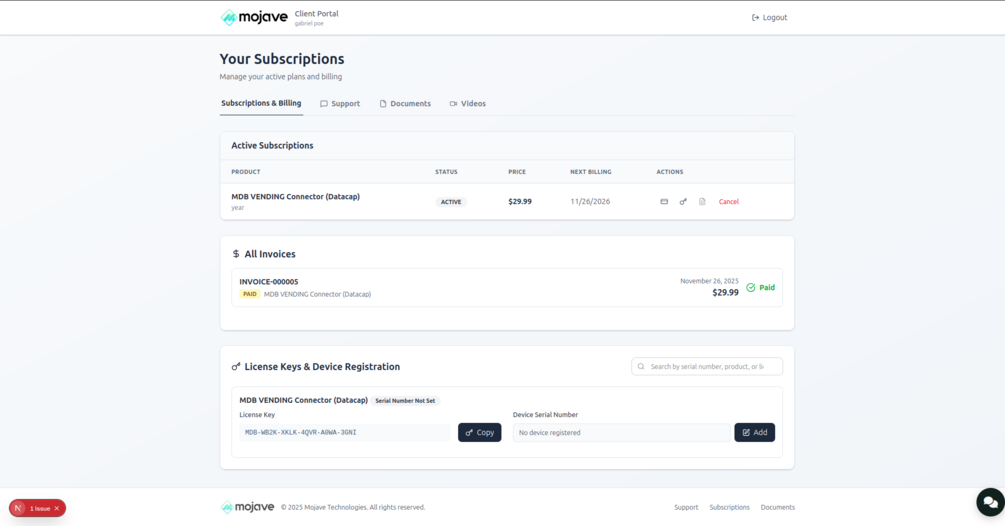Click the ACTIVE status badge
The image size is (1005, 526).
pyautogui.click(x=451, y=202)
